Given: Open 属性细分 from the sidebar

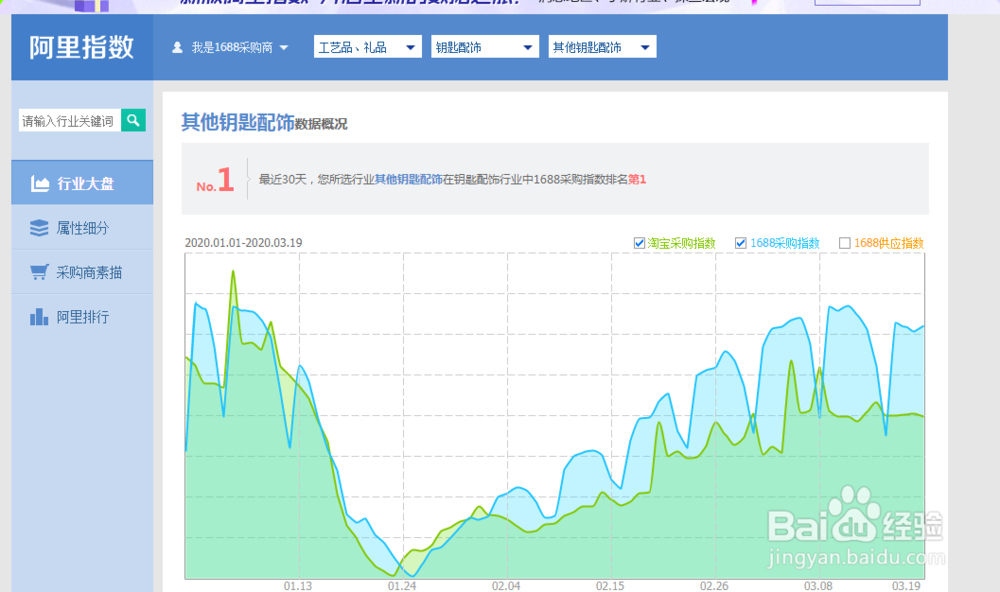Looking at the screenshot, I should (39, 227).
